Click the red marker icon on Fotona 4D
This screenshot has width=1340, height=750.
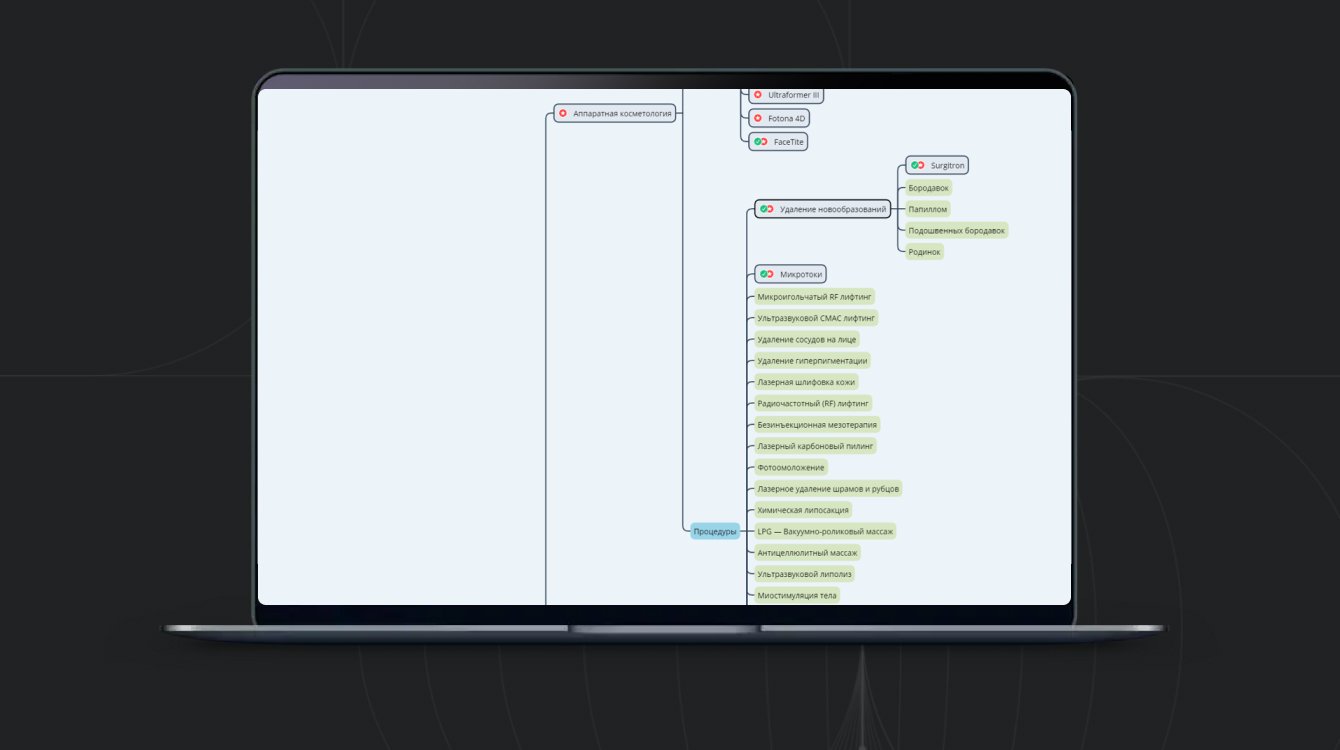click(758, 118)
